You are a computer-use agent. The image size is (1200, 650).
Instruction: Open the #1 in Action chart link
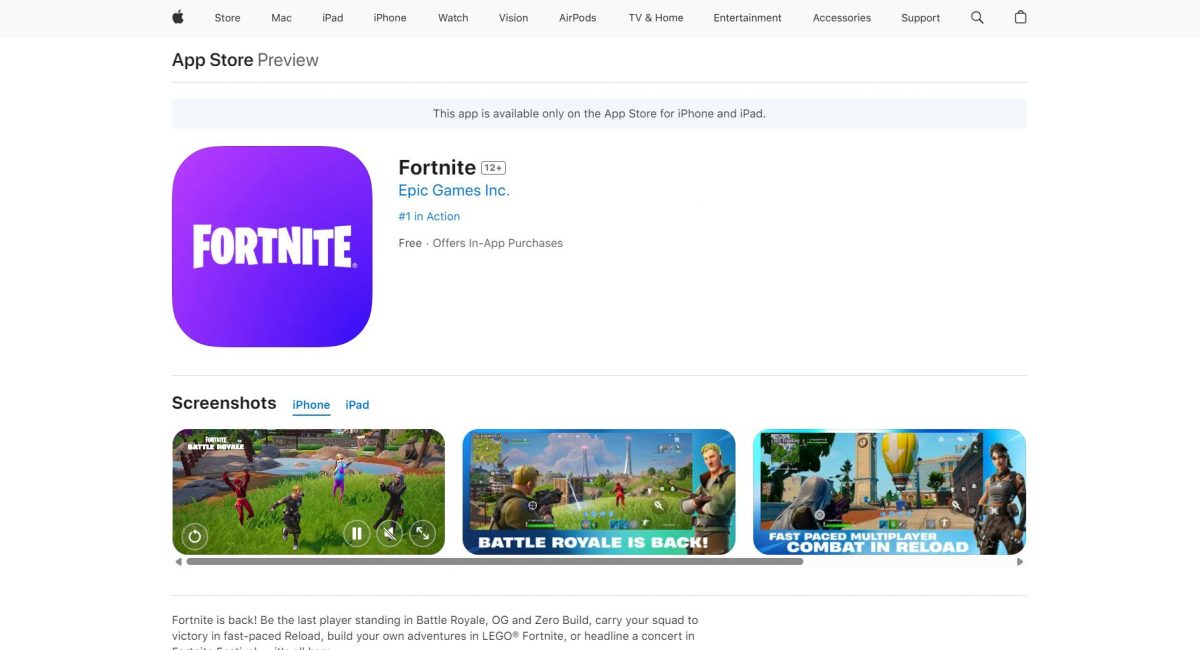pos(429,216)
